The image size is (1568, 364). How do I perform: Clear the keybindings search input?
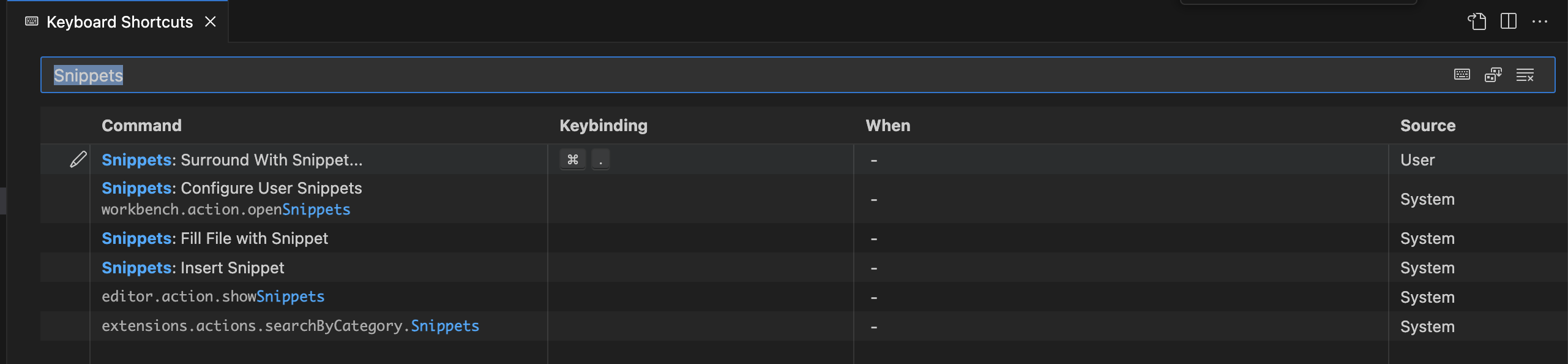(1526, 74)
